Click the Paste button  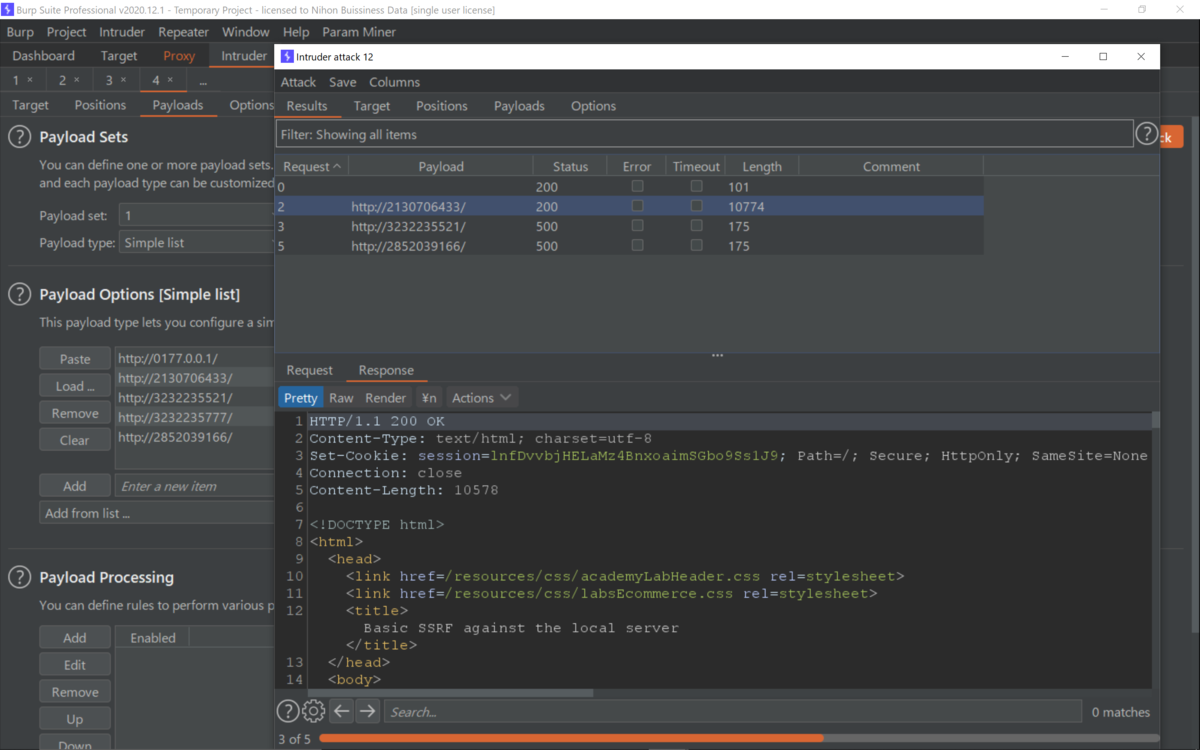tap(75, 359)
